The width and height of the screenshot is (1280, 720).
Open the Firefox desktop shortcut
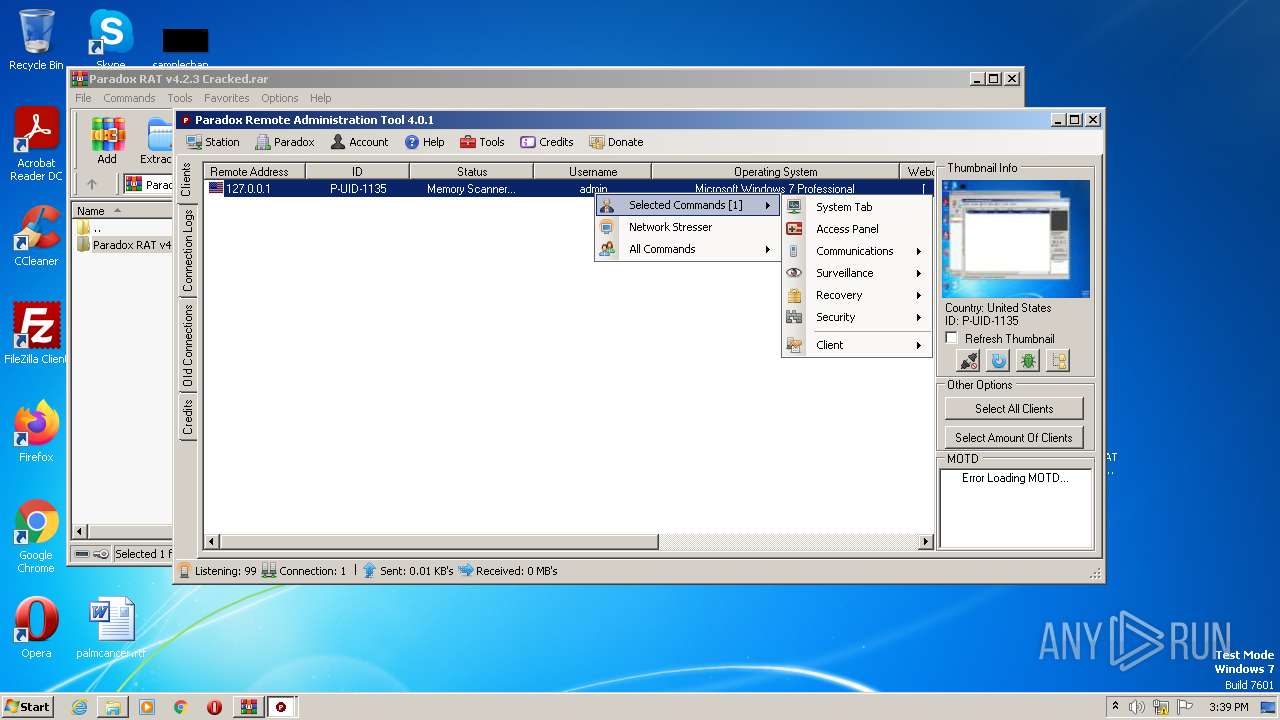tap(36, 432)
